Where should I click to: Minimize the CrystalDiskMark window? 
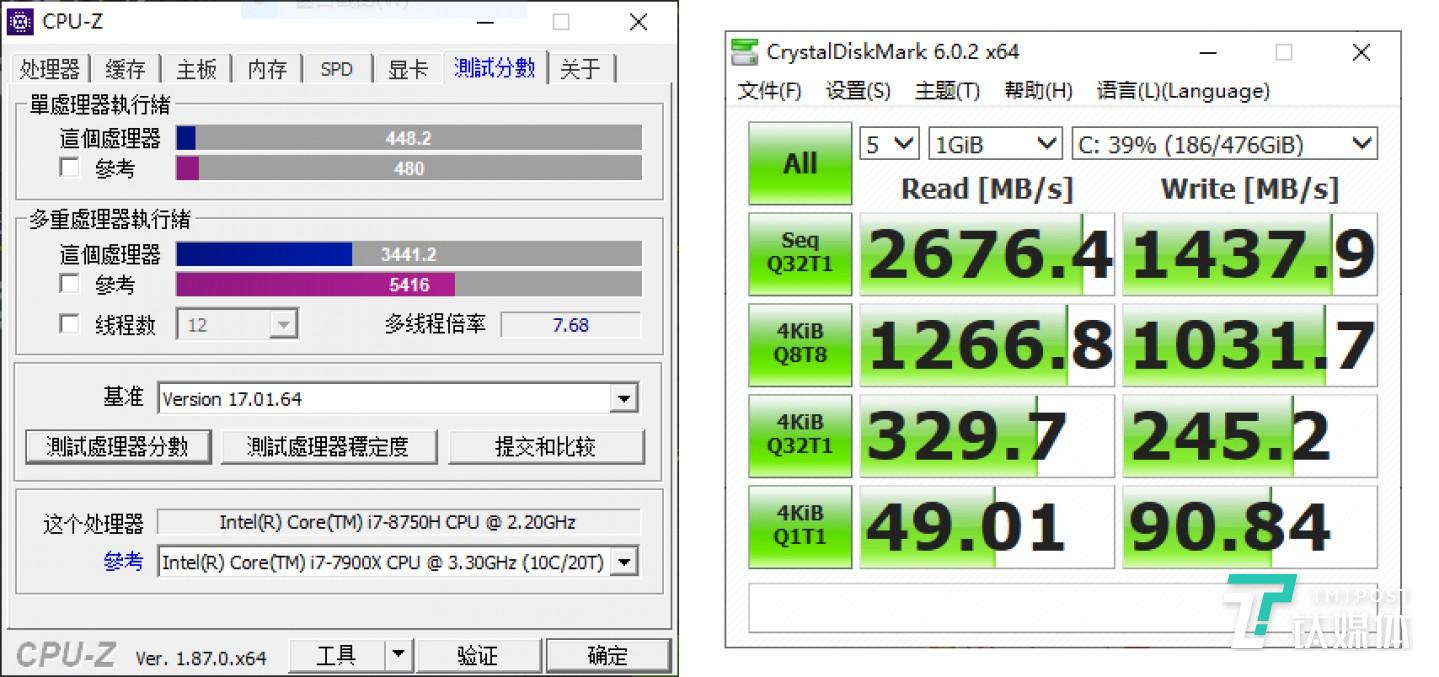coord(1207,52)
